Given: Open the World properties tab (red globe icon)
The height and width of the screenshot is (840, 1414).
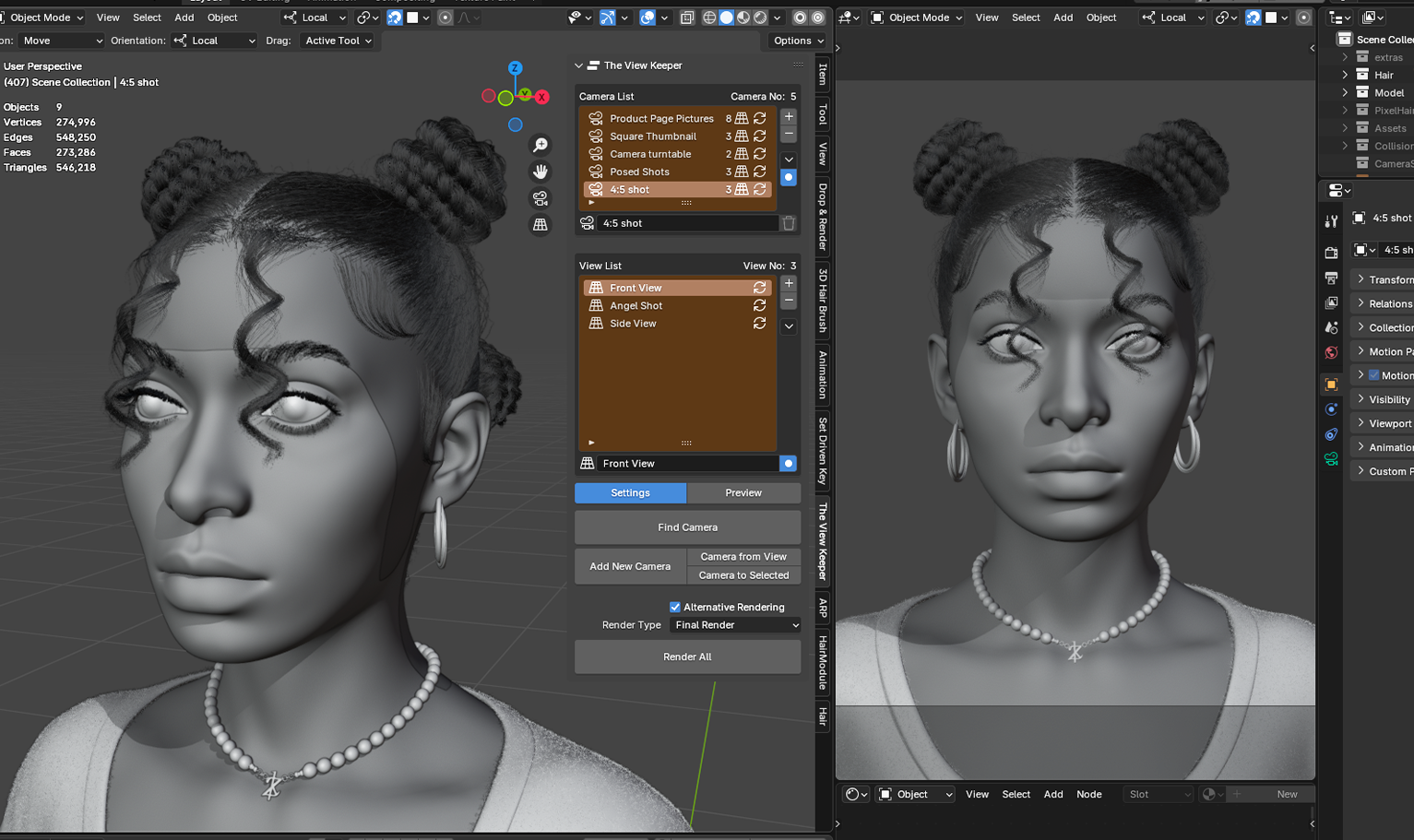Looking at the screenshot, I should click(x=1331, y=352).
